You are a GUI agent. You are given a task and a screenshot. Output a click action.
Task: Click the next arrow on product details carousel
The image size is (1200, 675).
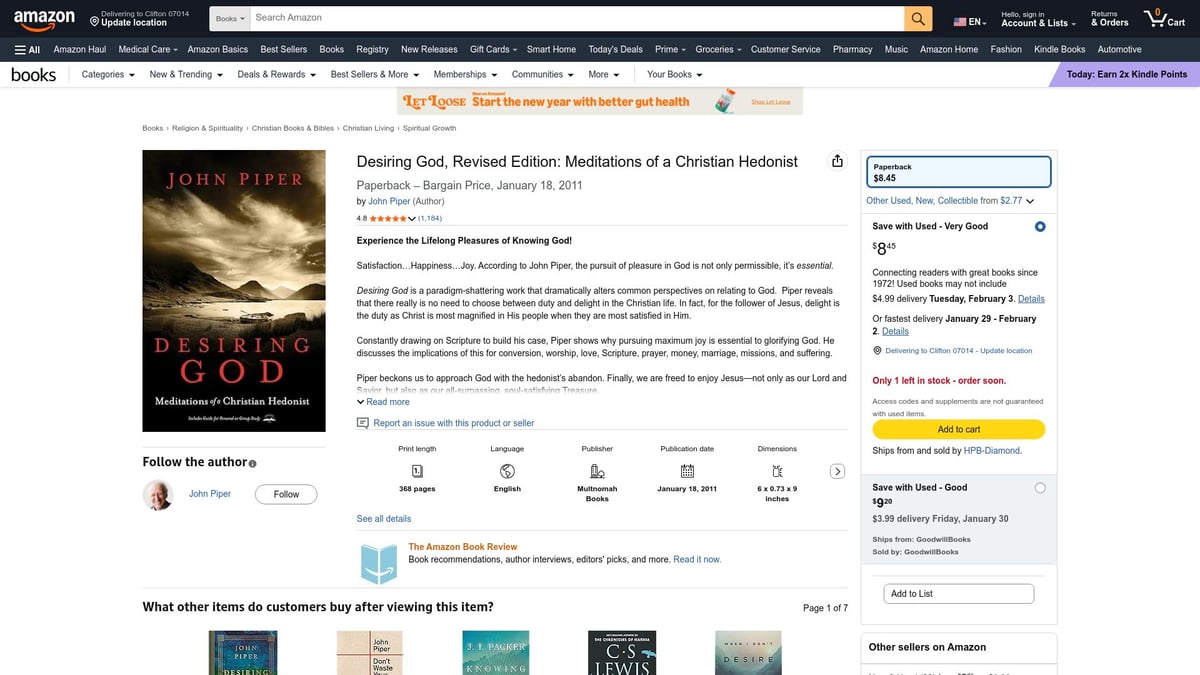point(837,470)
